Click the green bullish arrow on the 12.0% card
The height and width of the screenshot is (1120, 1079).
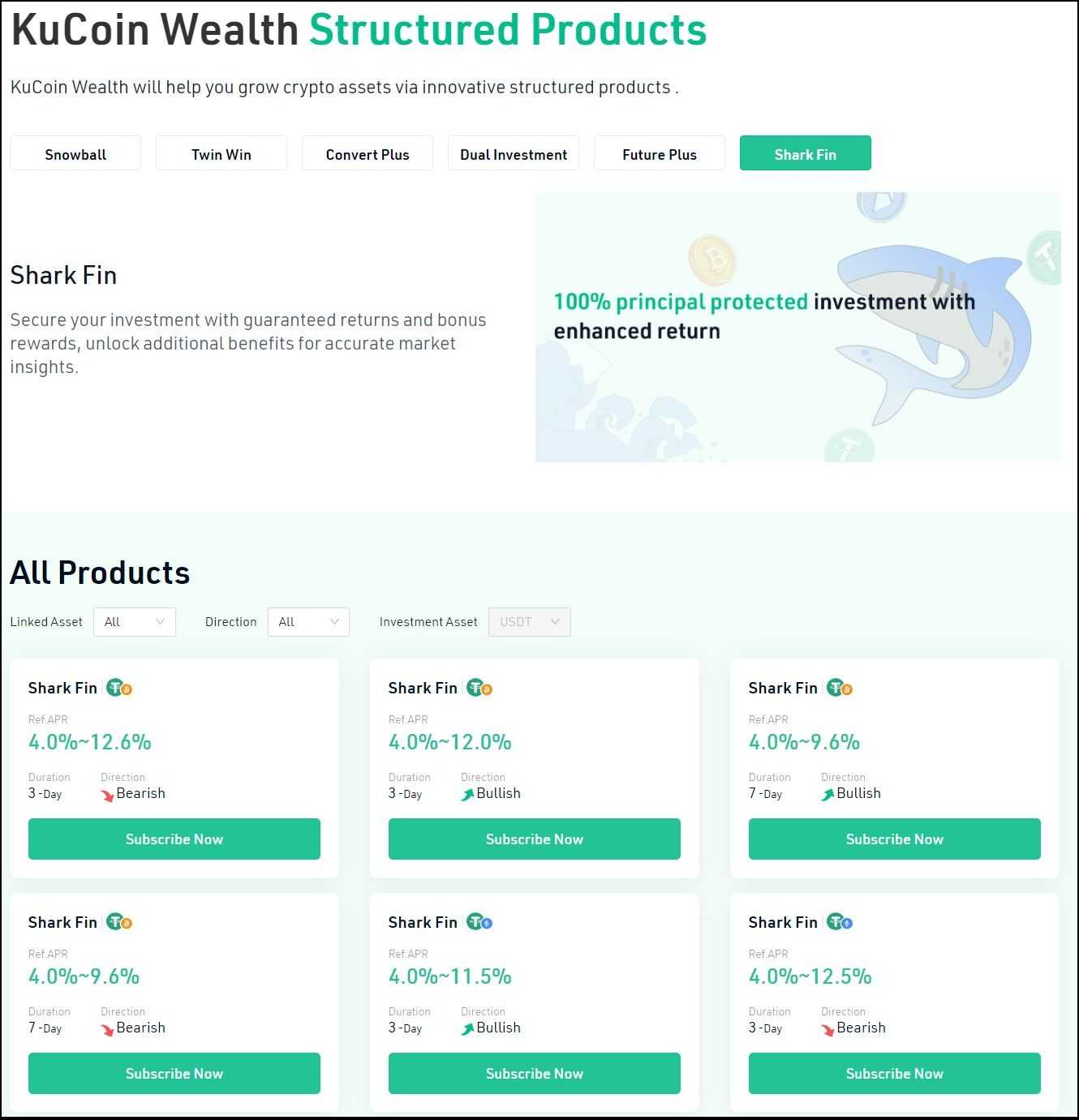coord(466,794)
